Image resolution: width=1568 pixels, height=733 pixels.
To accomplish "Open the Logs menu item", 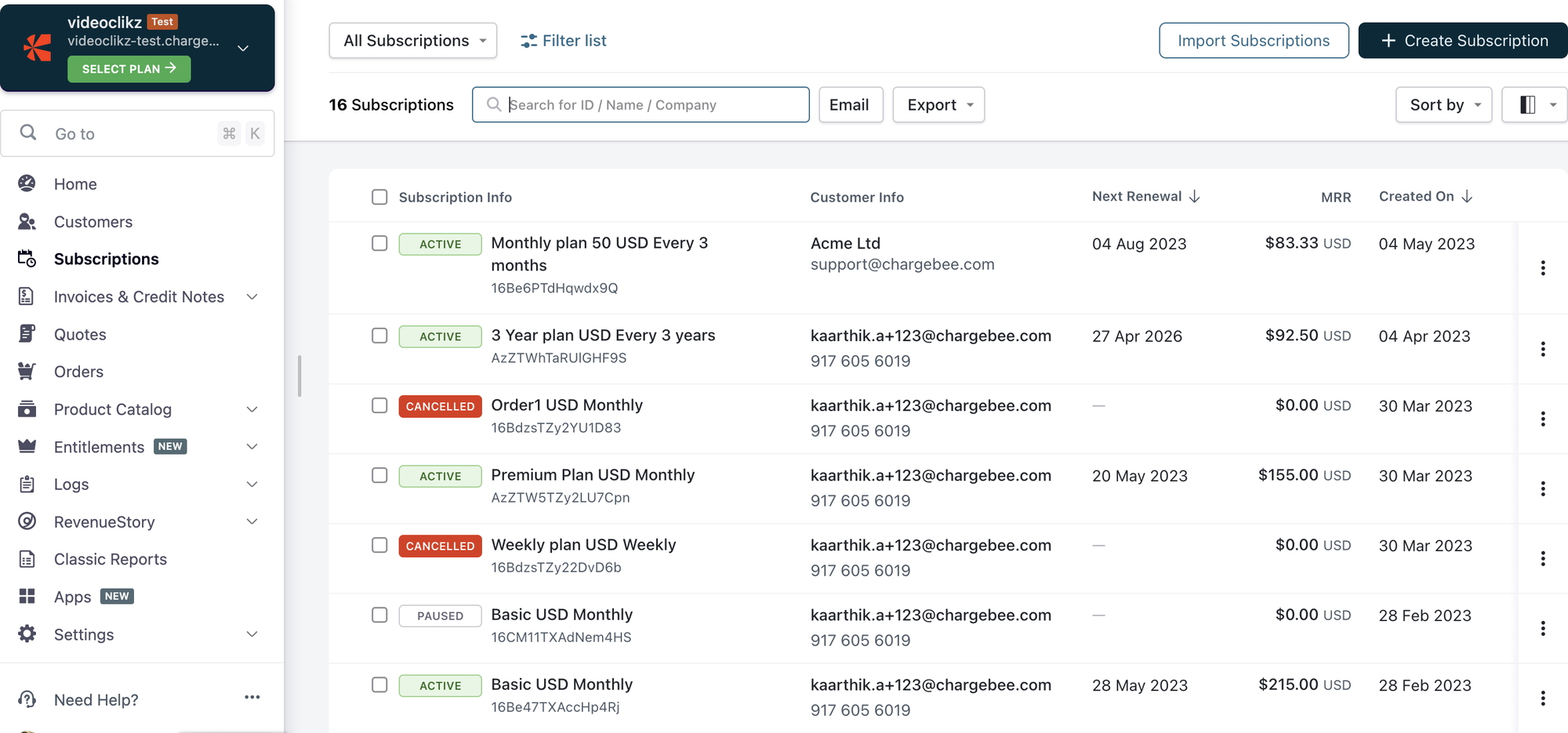I will point(71,484).
